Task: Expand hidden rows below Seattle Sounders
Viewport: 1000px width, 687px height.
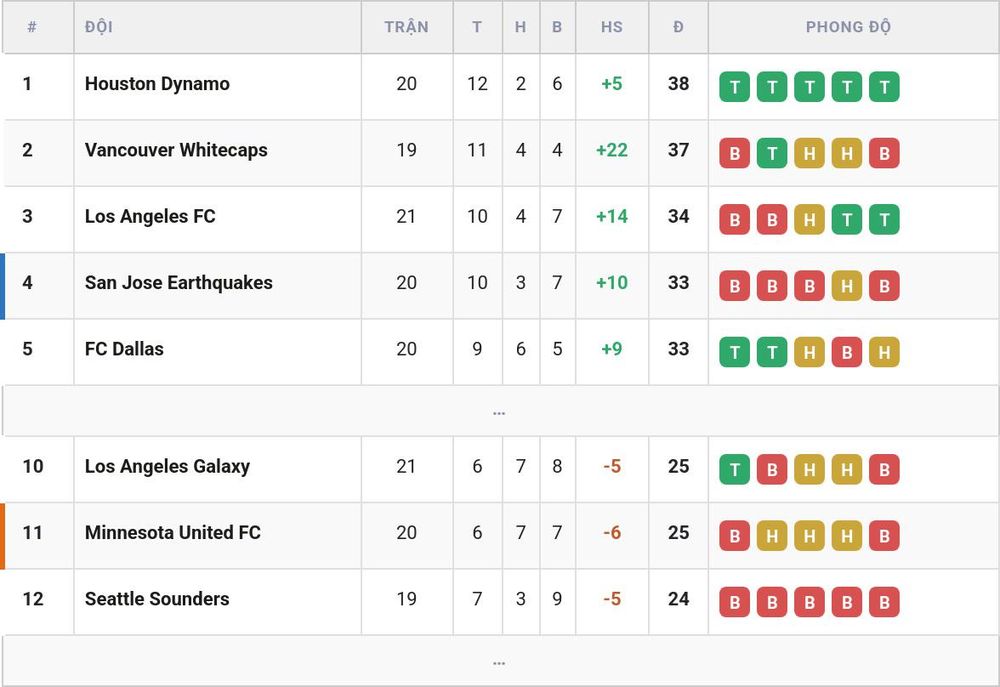Action: tap(499, 661)
